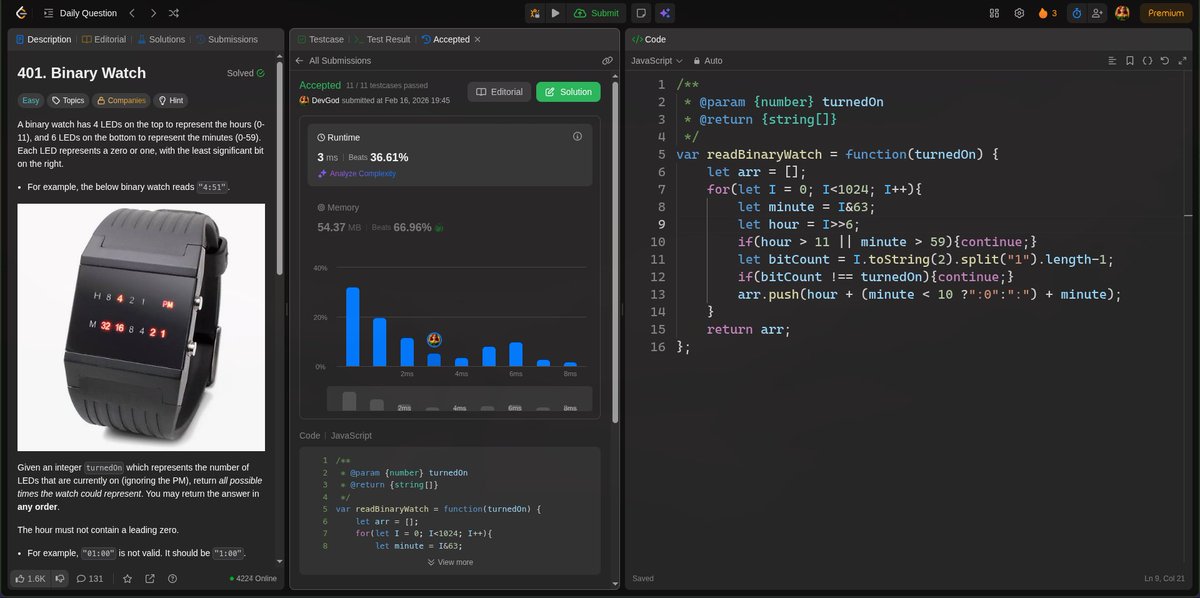
Task: Open the profile avatar menu
Action: [x=1123, y=13]
